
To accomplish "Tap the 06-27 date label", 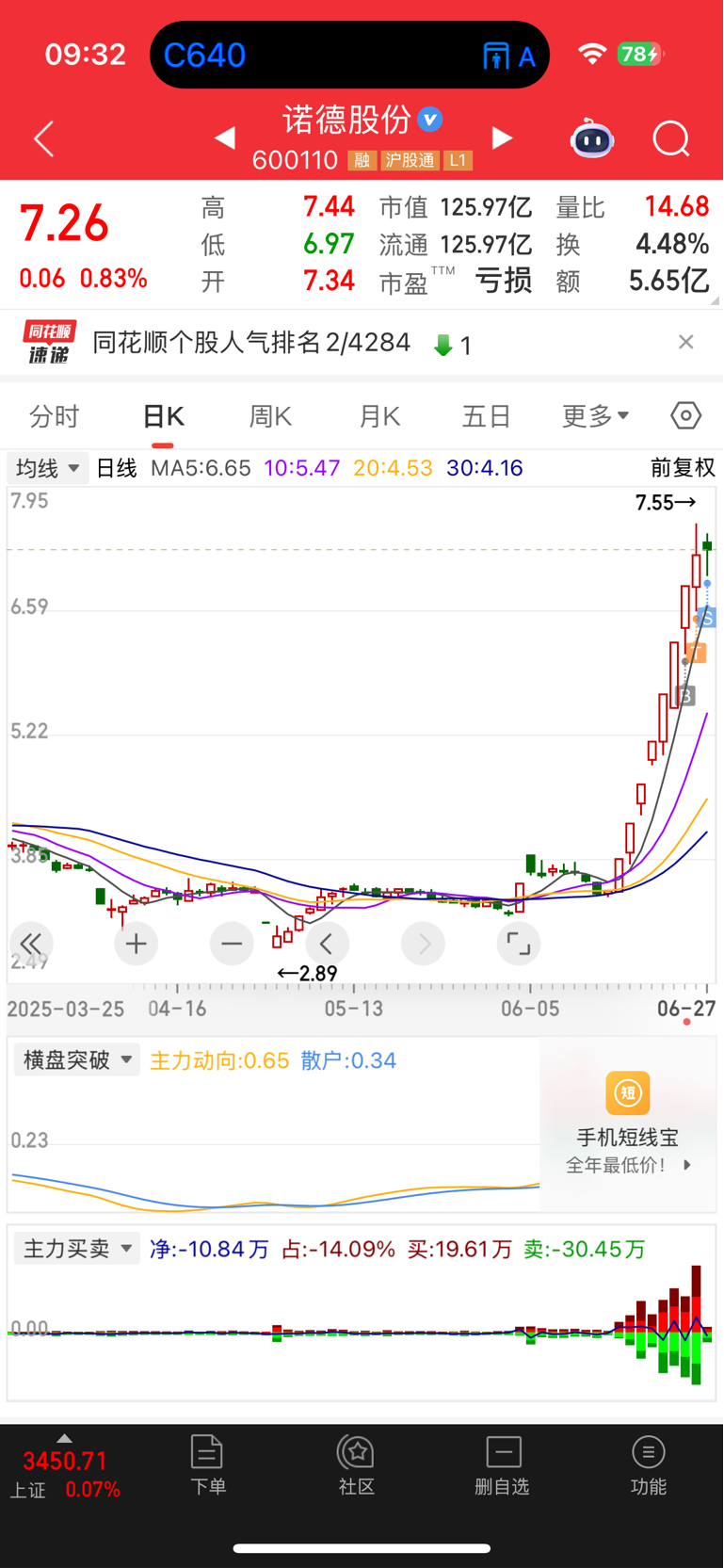I will click(686, 1009).
